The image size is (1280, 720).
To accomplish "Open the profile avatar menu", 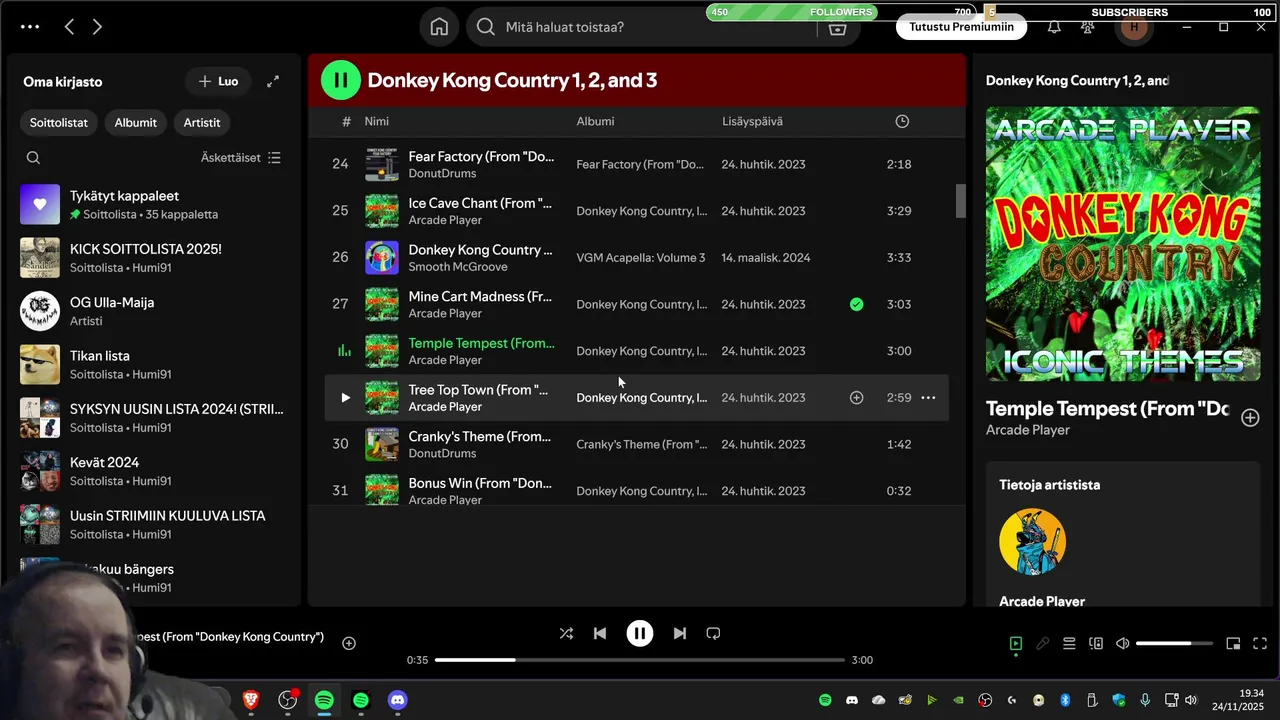I will coord(1133,27).
